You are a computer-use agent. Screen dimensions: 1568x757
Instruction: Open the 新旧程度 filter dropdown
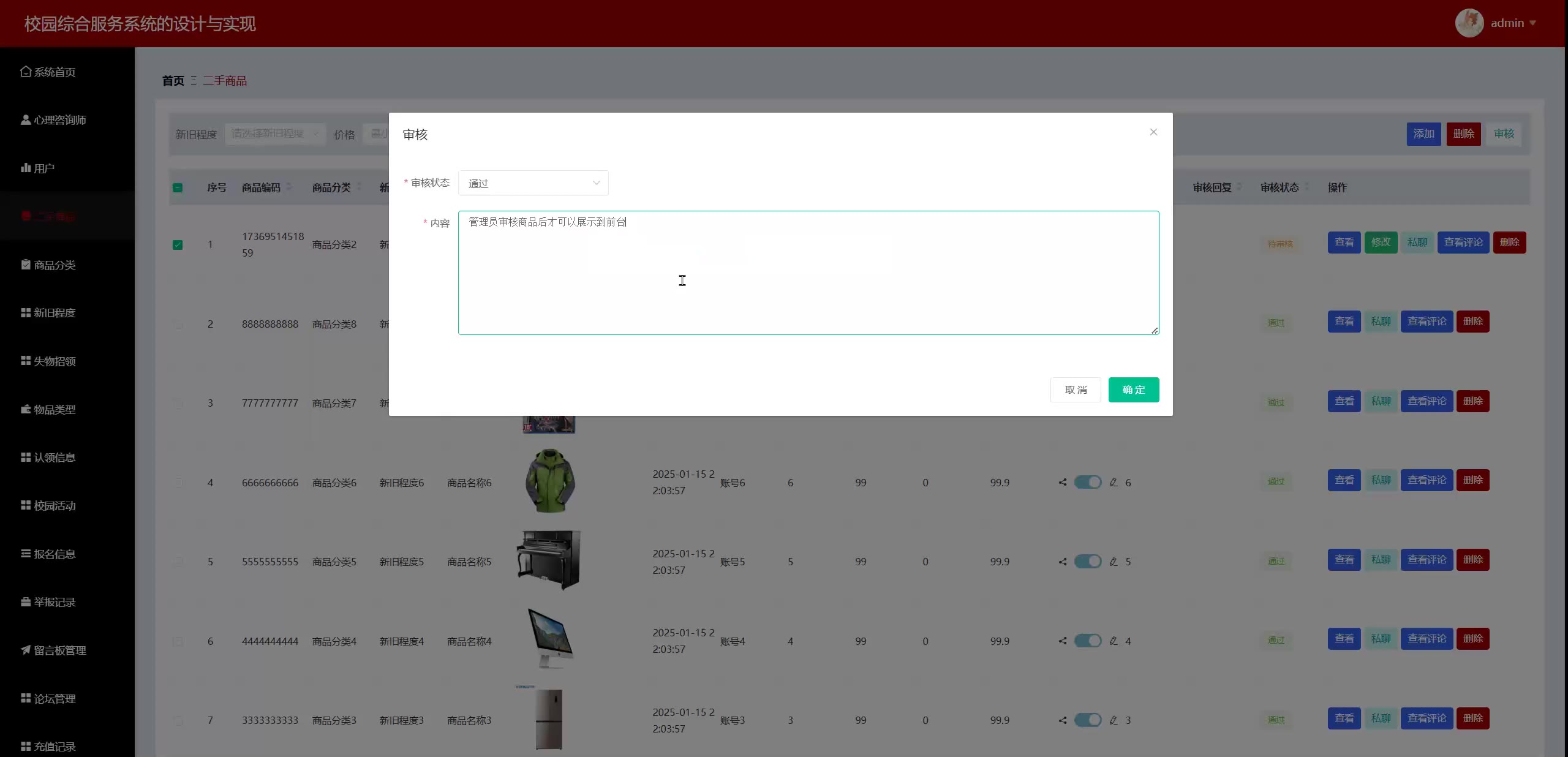pyautogui.click(x=275, y=134)
